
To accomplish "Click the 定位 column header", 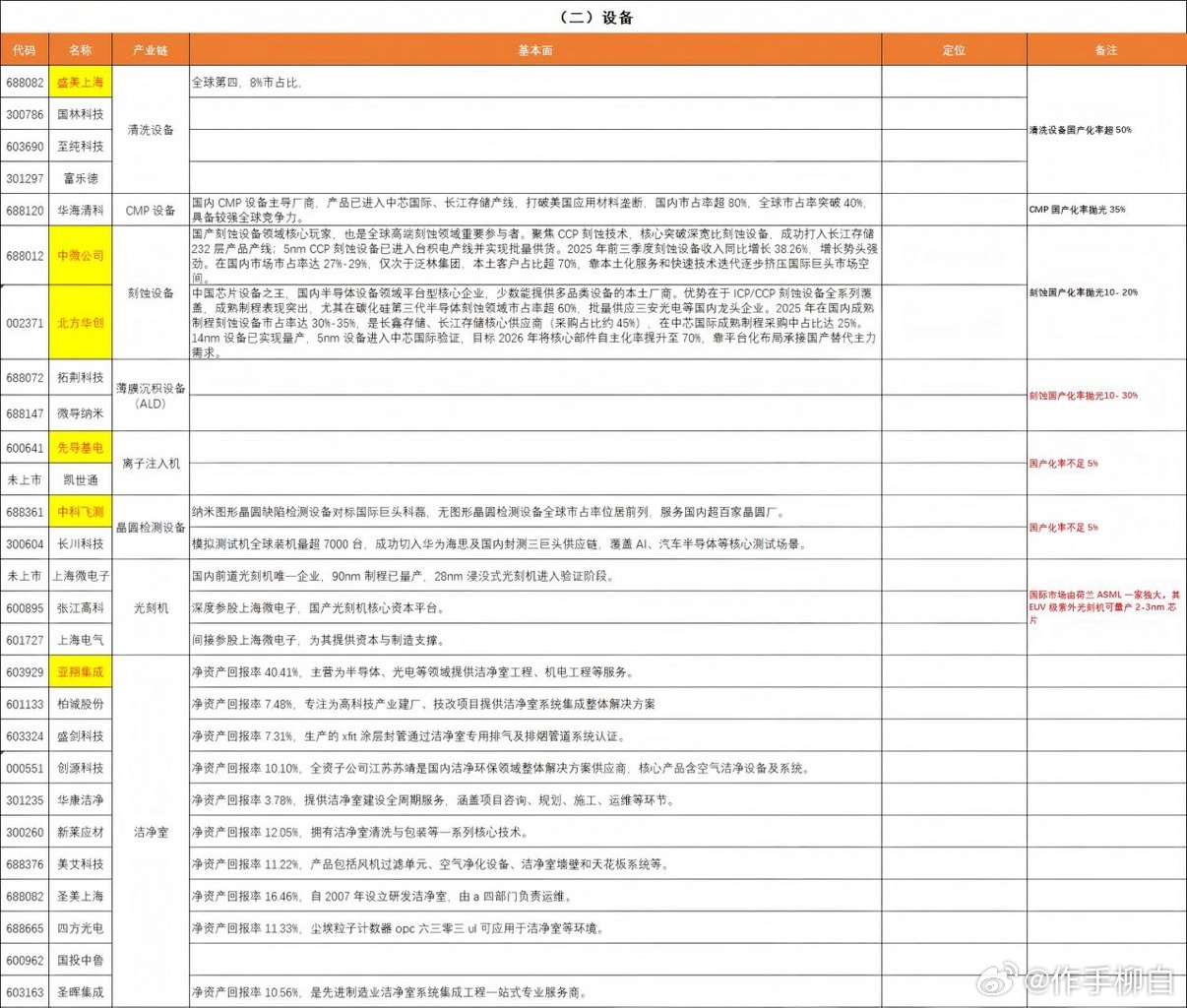I will [954, 50].
